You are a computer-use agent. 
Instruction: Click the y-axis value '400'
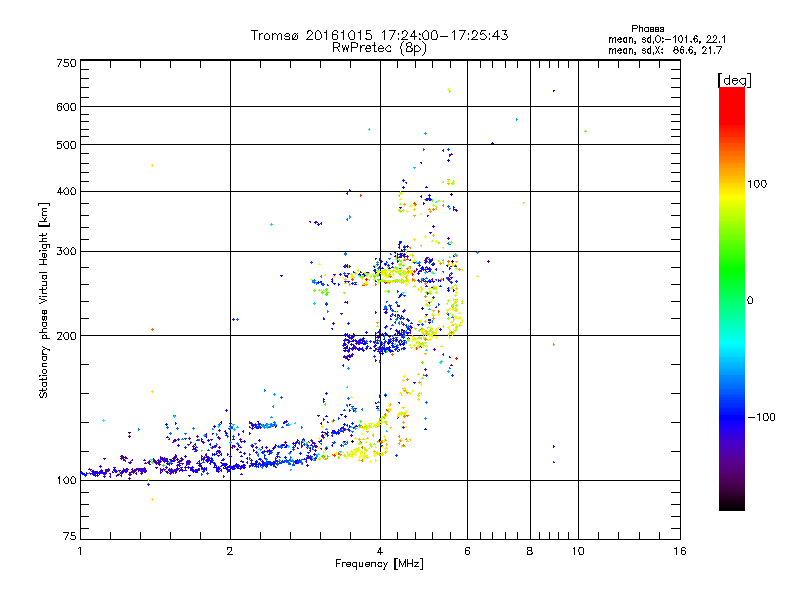click(66, 191)
